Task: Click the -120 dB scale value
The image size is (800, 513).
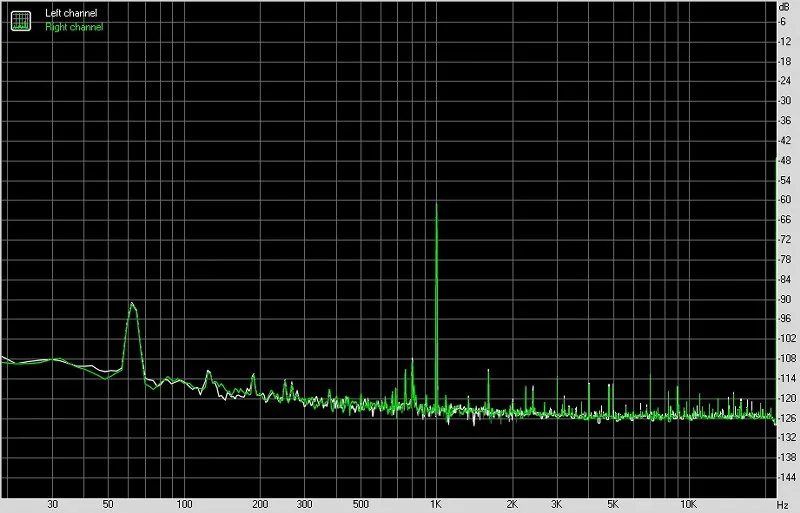Action: pos(786,398)
